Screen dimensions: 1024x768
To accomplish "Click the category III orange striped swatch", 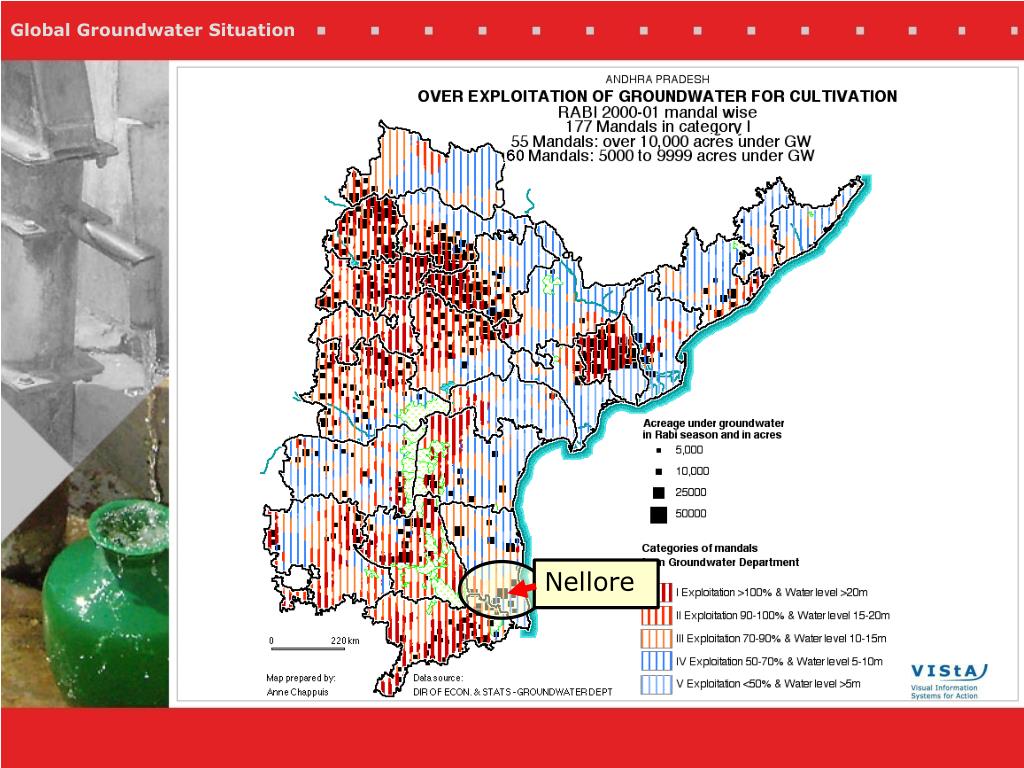I will point(656,638).
